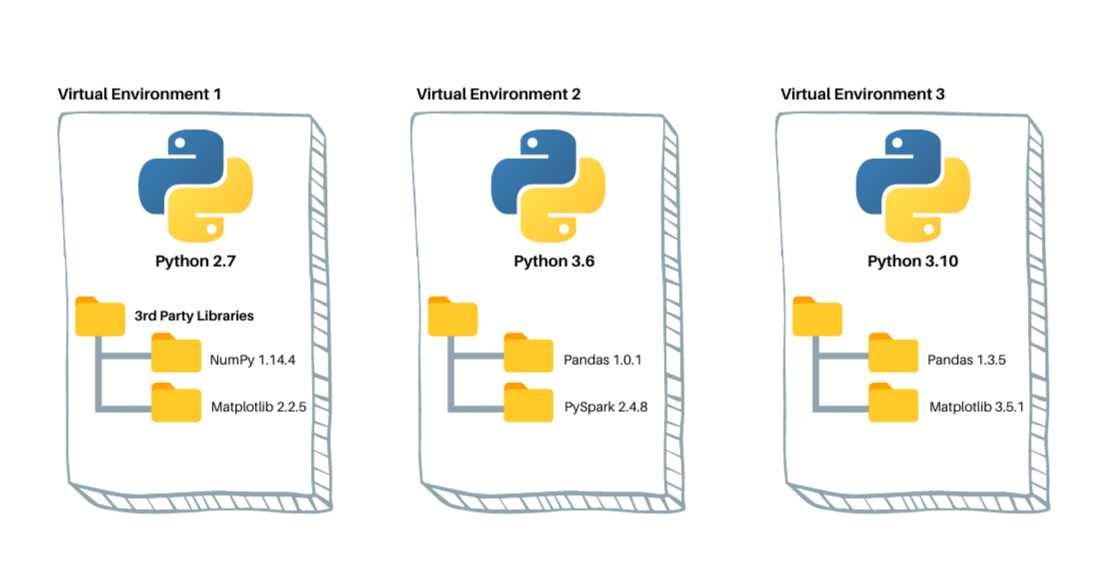Select the root folder under Python 3.10
The image size is (1109, 570).
tap(818, 316)
